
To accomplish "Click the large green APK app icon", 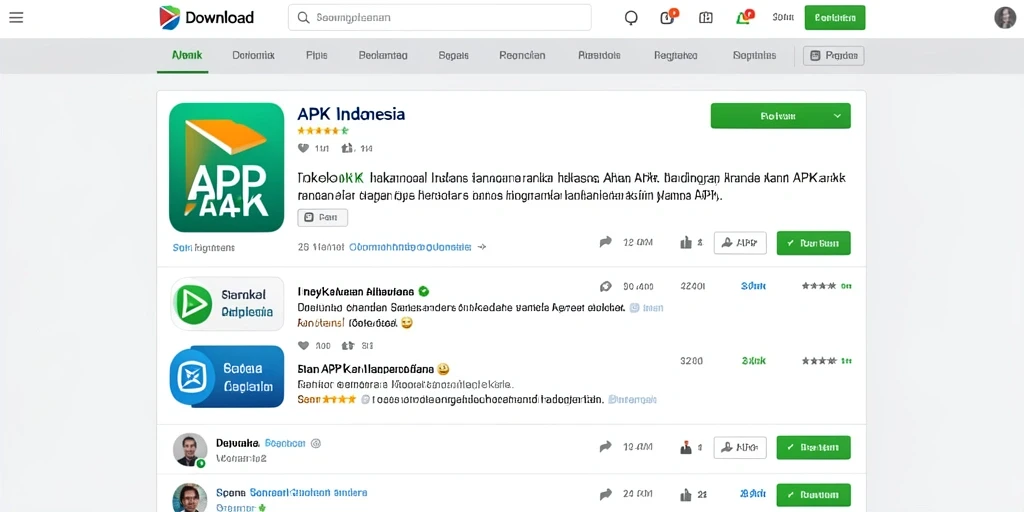I will 227,168.
